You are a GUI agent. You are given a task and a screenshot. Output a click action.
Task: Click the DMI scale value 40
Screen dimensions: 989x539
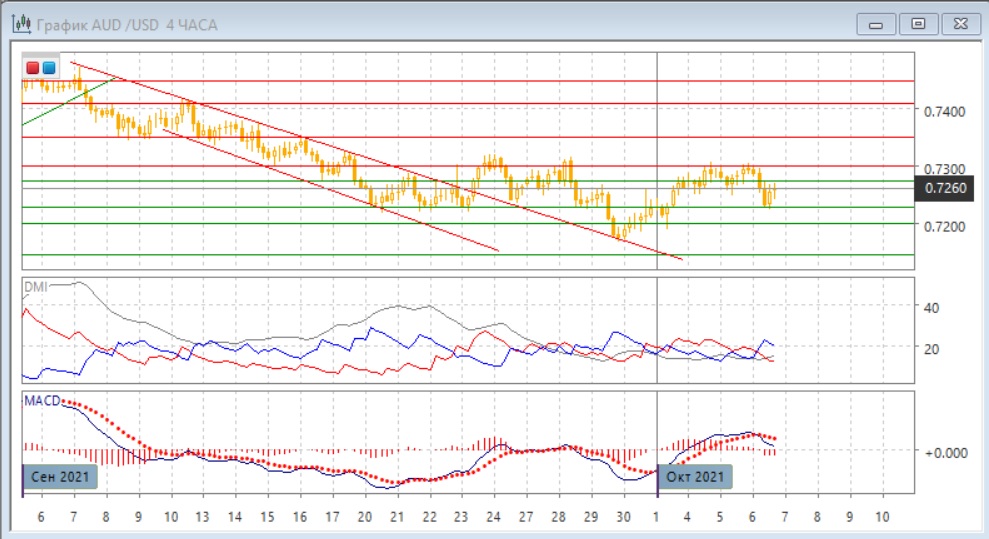point(931,308)
